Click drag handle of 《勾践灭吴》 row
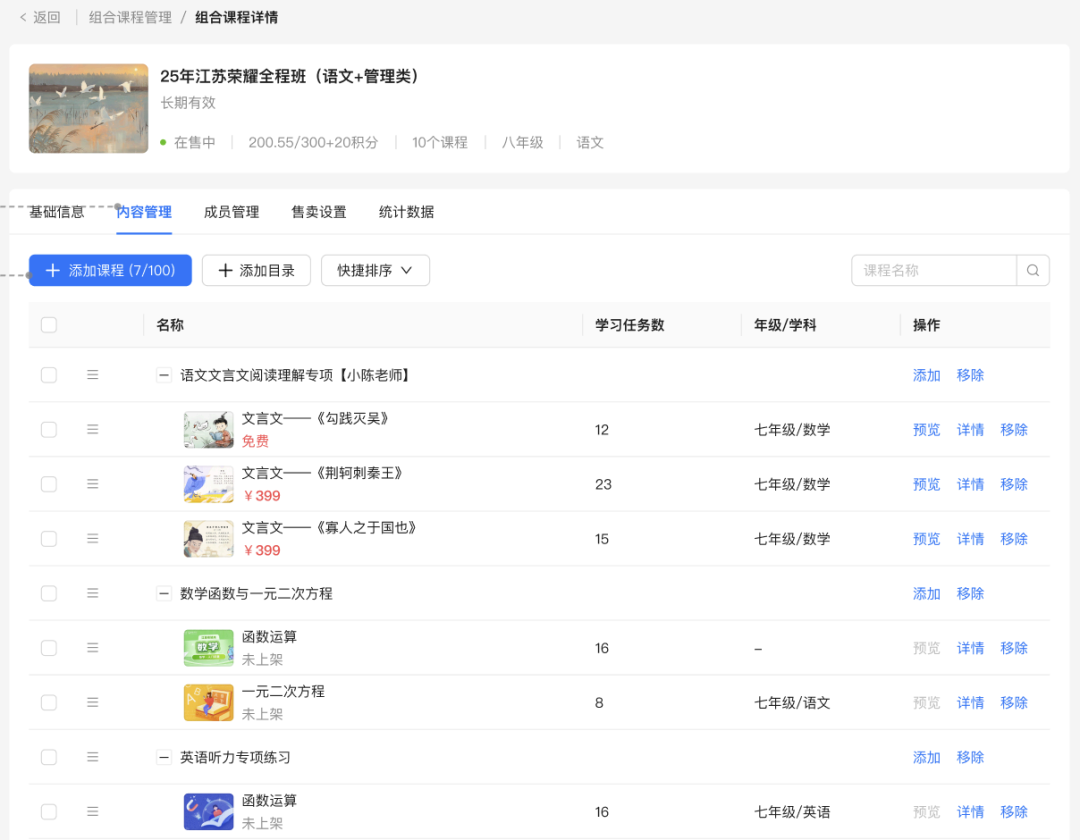The image size is (1080, 840). click(92, 430)
